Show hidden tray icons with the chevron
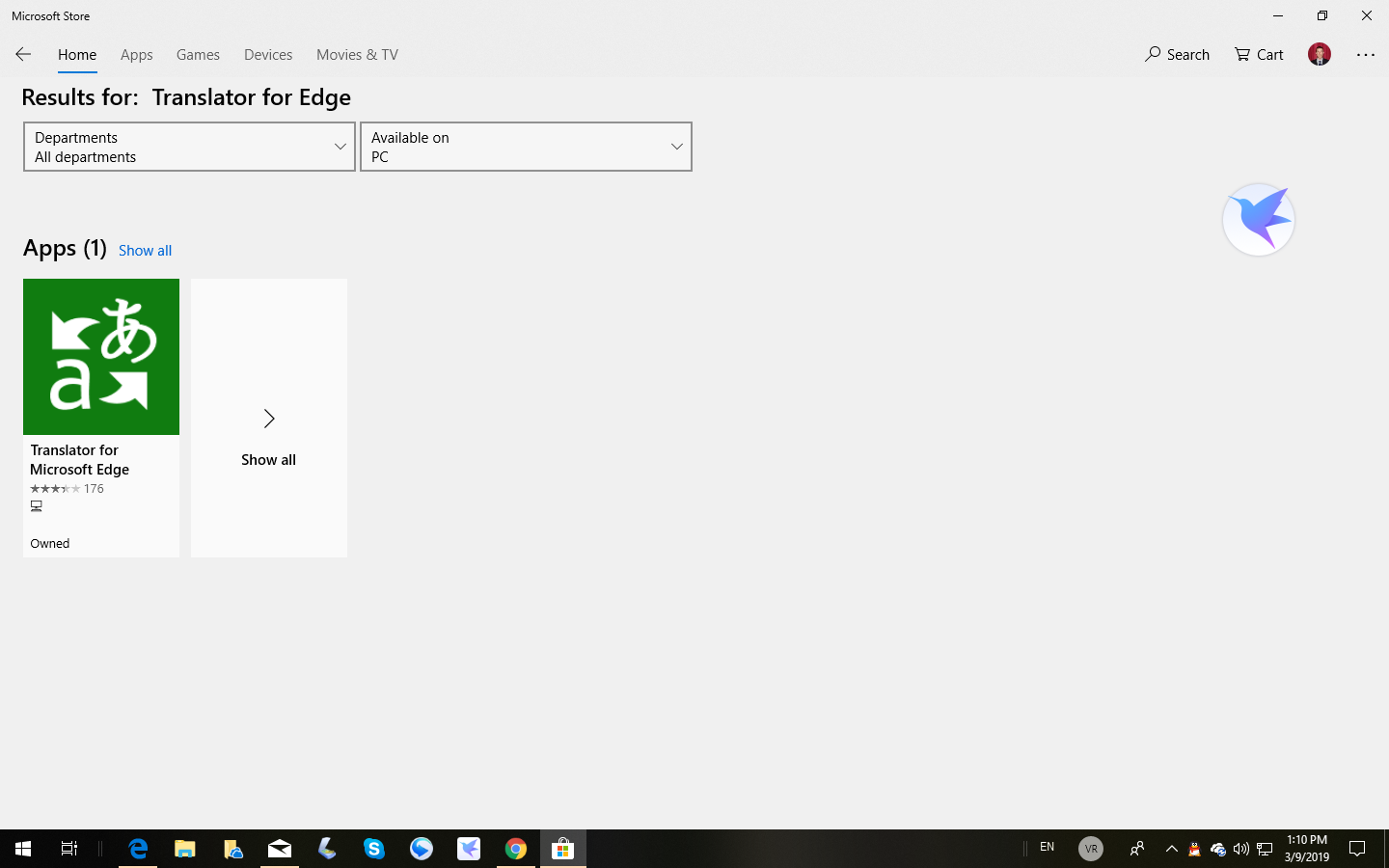The image size is (1389, 868). point(1172,849)
